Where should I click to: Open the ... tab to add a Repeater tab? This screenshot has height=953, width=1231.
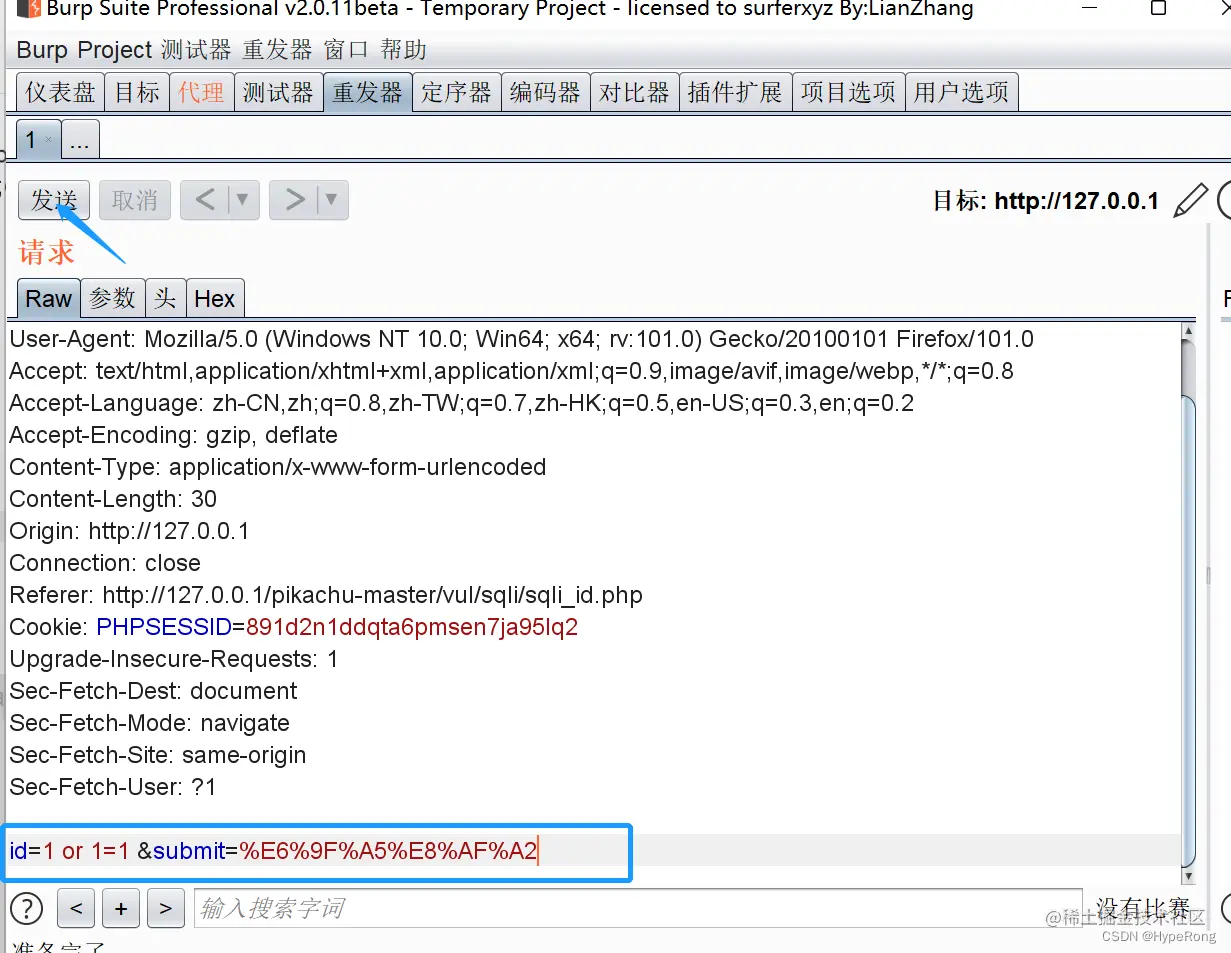[x=80, y=139]
